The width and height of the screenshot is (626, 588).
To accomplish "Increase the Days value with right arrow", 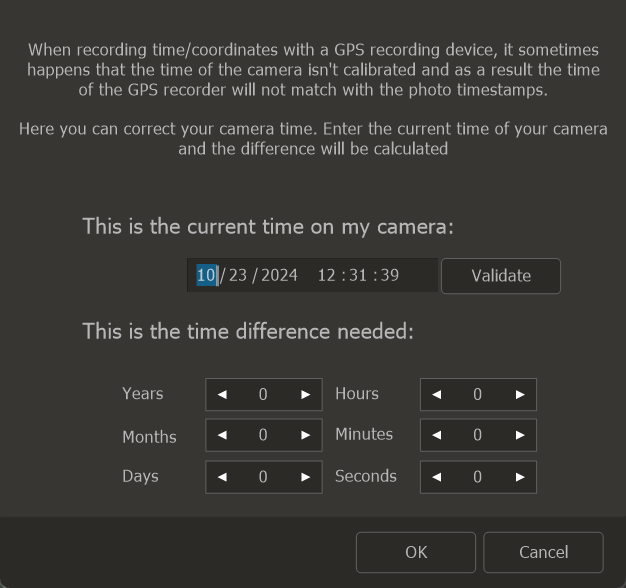I will coord(305,477).
